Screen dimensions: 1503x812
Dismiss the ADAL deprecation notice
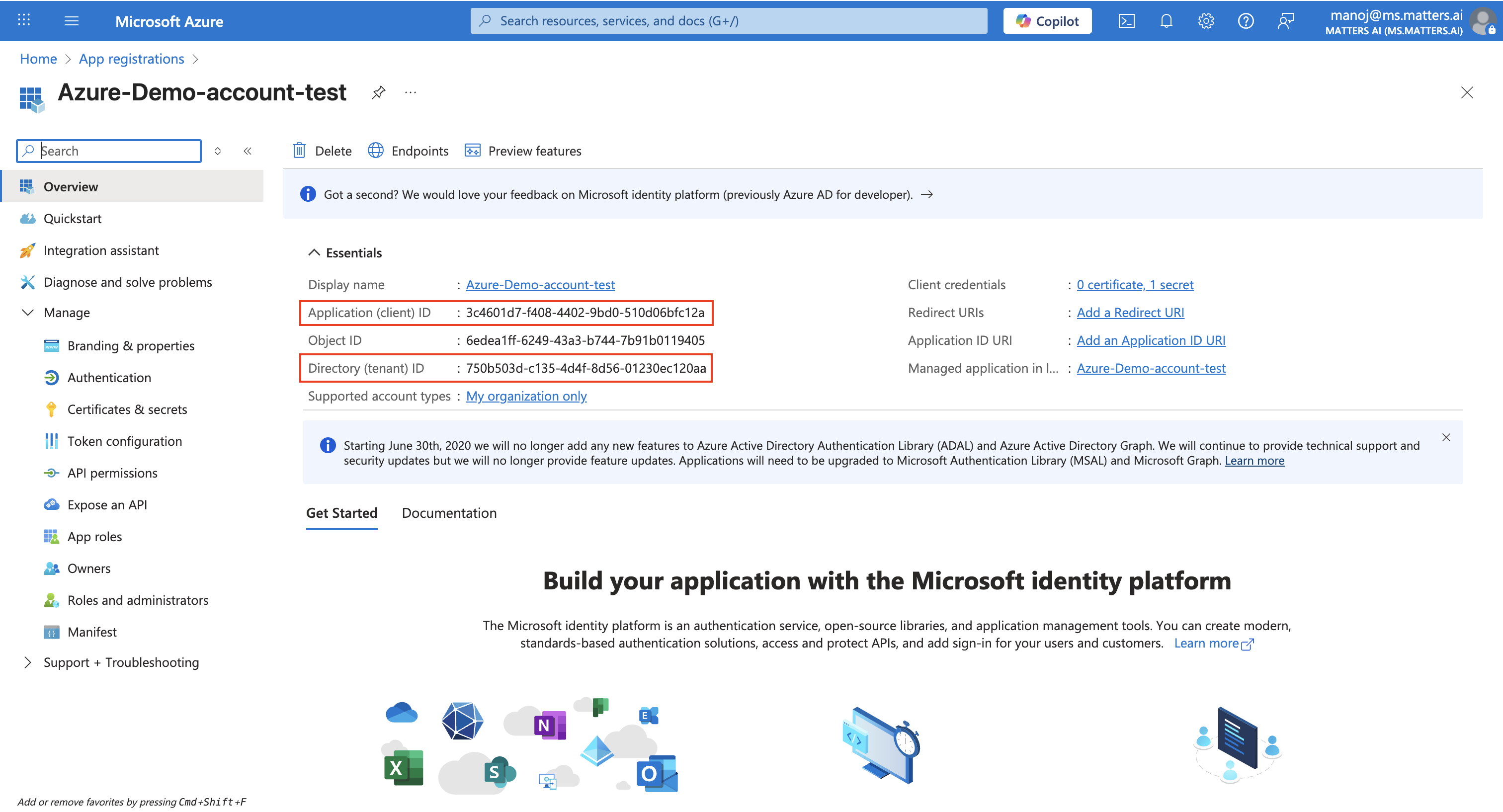click(x=1446, y=437)
